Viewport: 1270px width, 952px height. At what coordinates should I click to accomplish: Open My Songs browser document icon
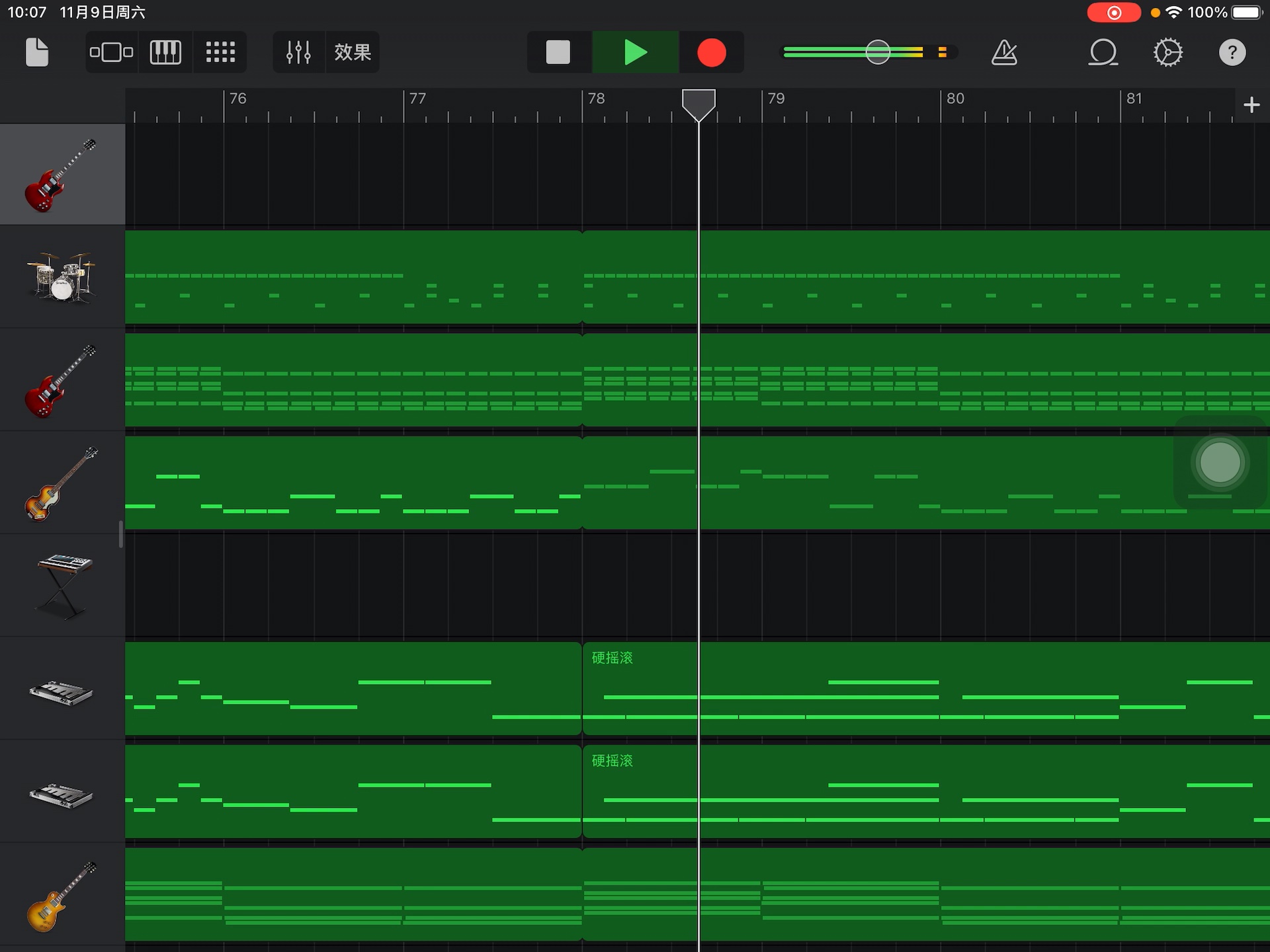[x=37, y=52]
